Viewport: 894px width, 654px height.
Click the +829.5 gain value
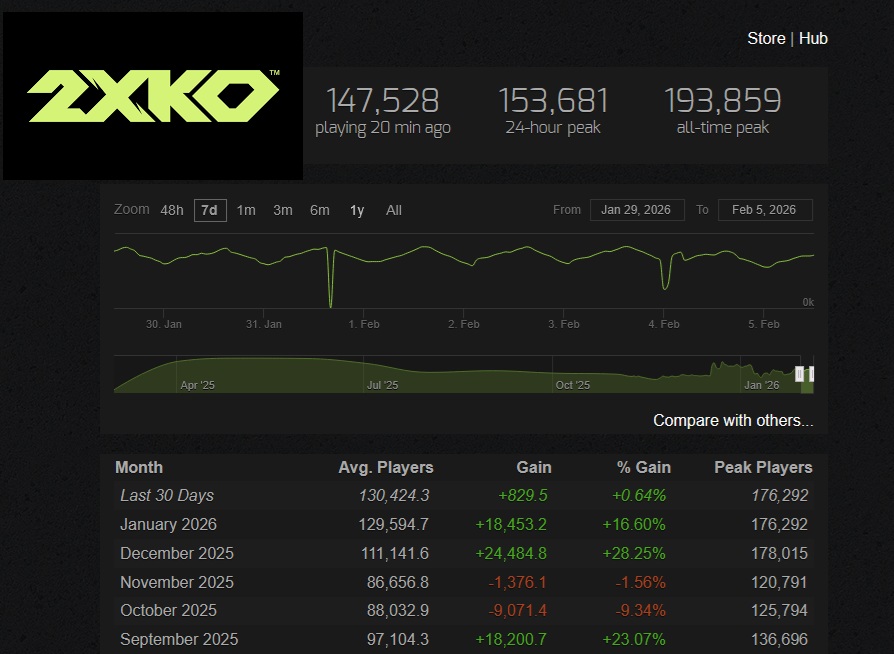(x=523, y=495)
